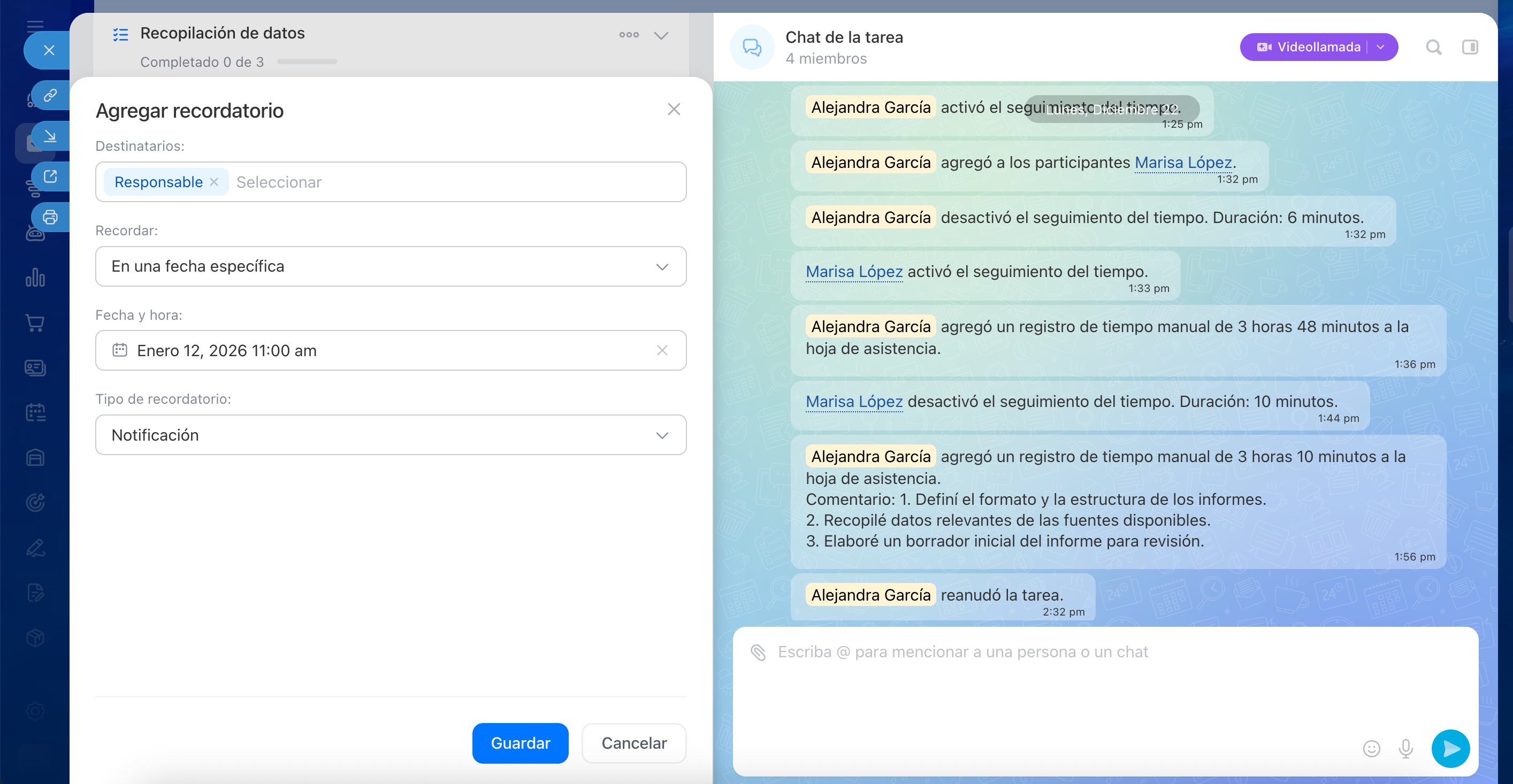This screenshot has height=784, width=1513.
Task: Clear the date and time field
Action: tap(662, 351)
